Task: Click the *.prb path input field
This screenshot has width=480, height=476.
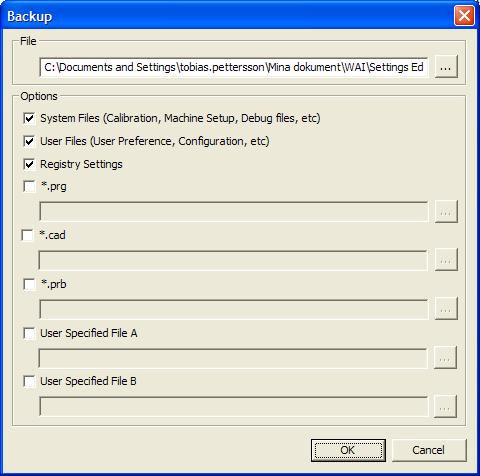Action: point(233,309)
